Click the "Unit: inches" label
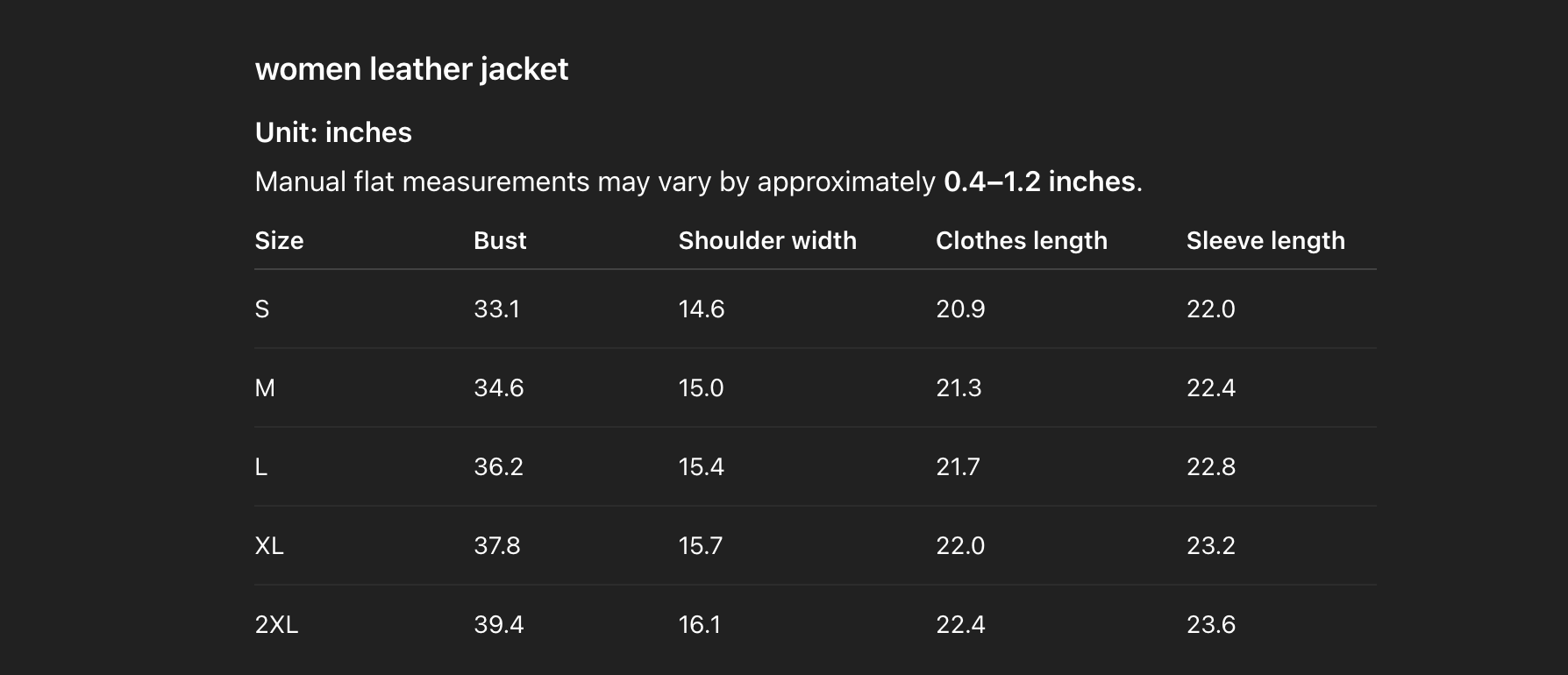Screen dimensions: 1568x675 pyautogui.click(x=333, y=132)
